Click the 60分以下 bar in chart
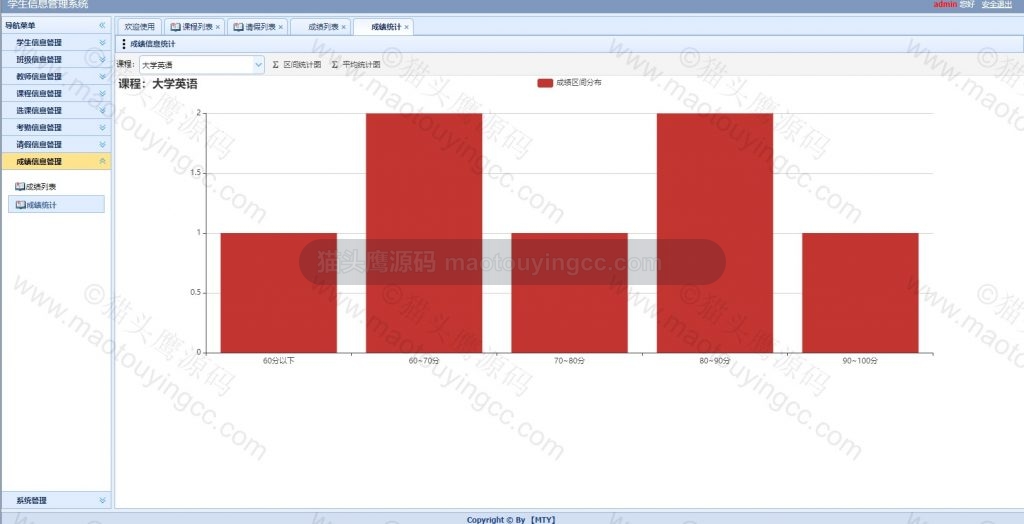This screenshot has height=524, width=1024. (279, 293)
